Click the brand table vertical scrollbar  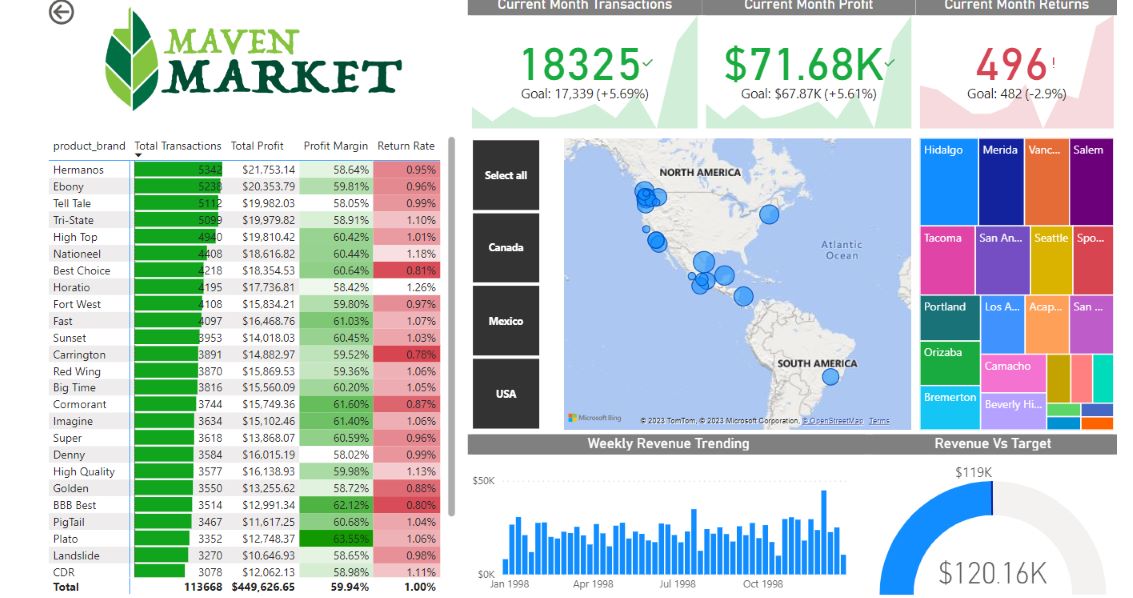coord(452,330)
